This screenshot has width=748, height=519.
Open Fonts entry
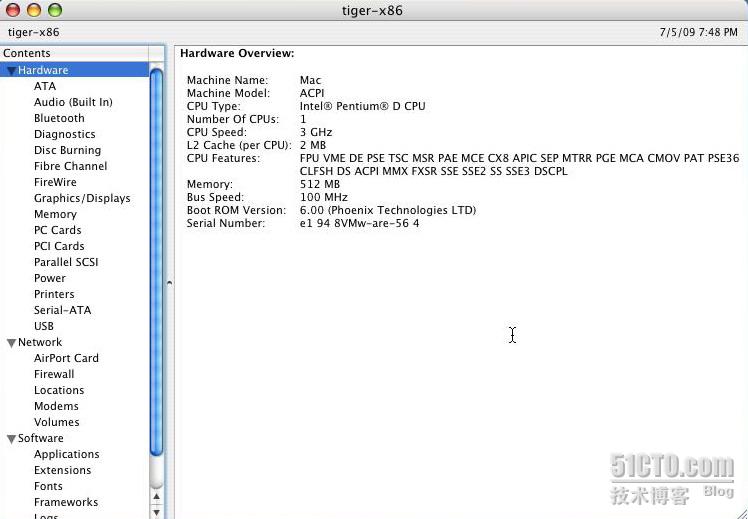point(48,486)
